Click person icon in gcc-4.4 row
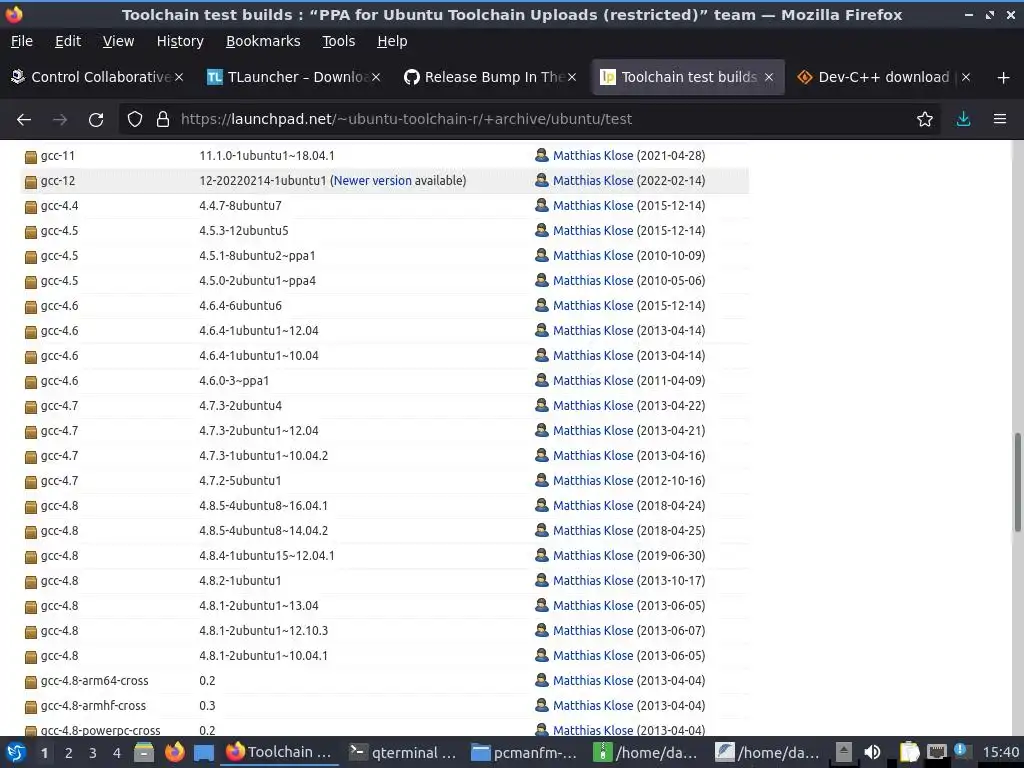The height and width of the screenshot is (768, 1024). point(541,205)
